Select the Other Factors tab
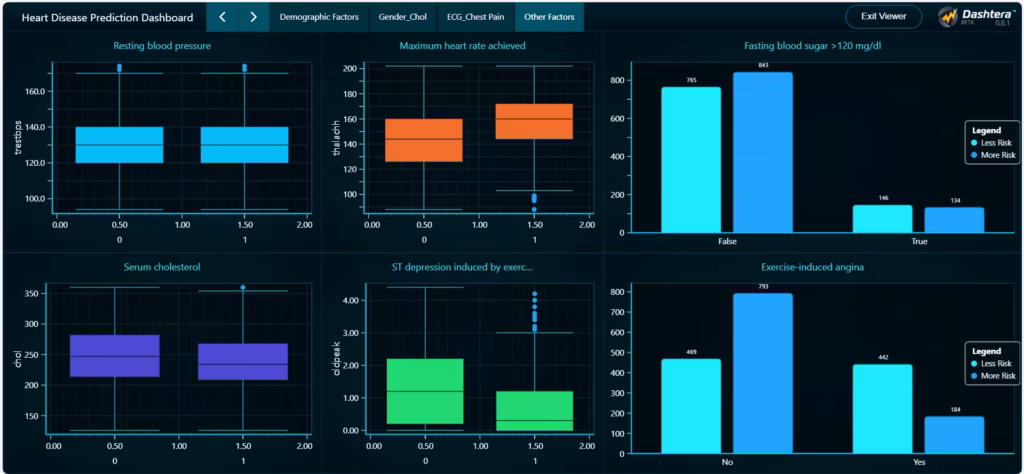The width and height of the screenshot is (1024, 474). pos(549,17)
